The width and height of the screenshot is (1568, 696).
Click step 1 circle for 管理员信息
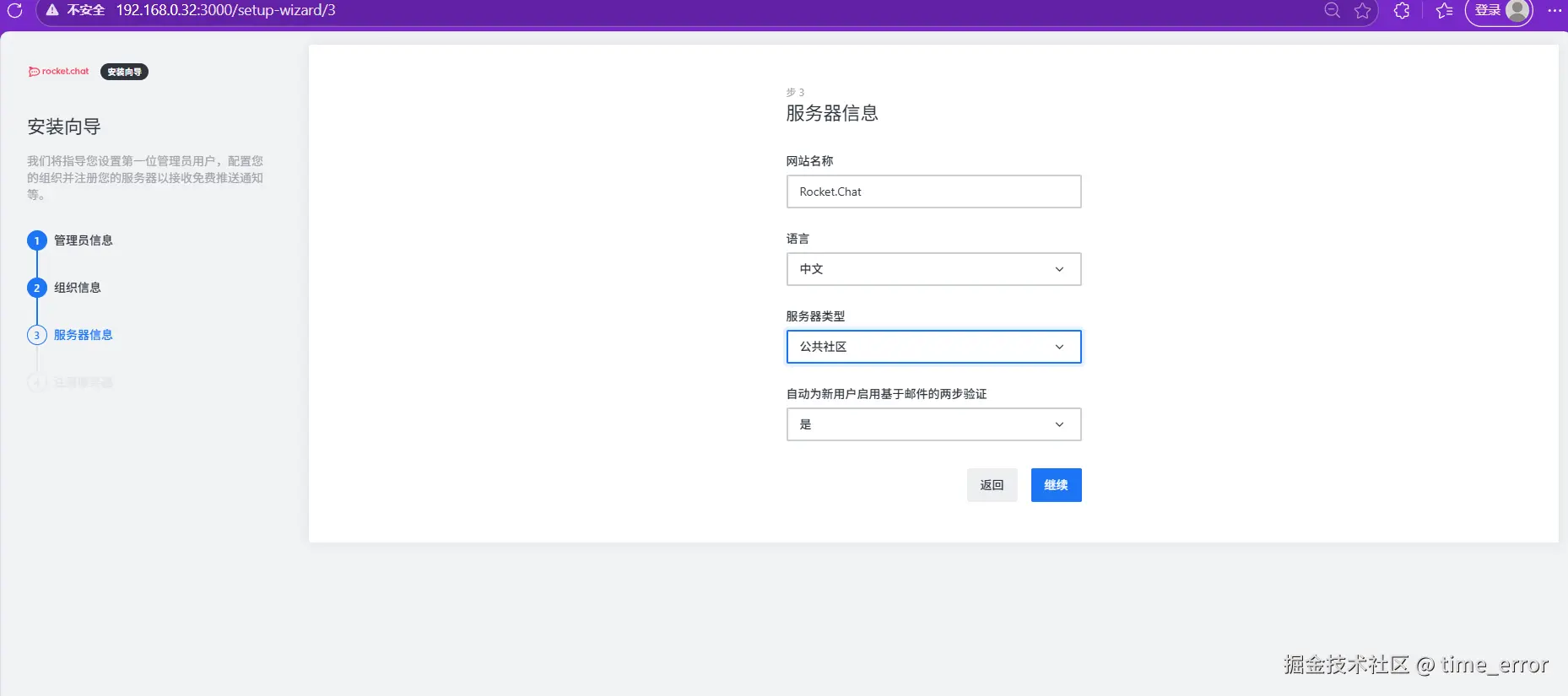click(37, 240)
